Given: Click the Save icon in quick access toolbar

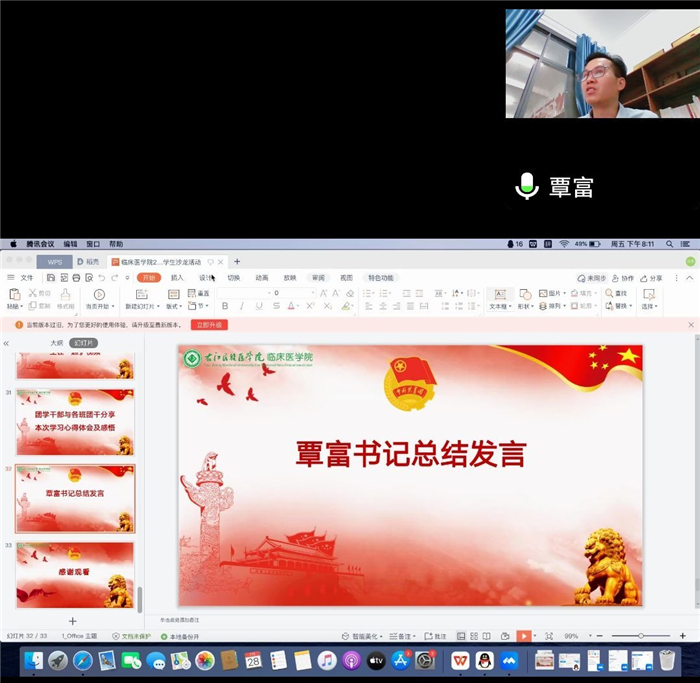Looking at the screenshot, I should [51, 278].
